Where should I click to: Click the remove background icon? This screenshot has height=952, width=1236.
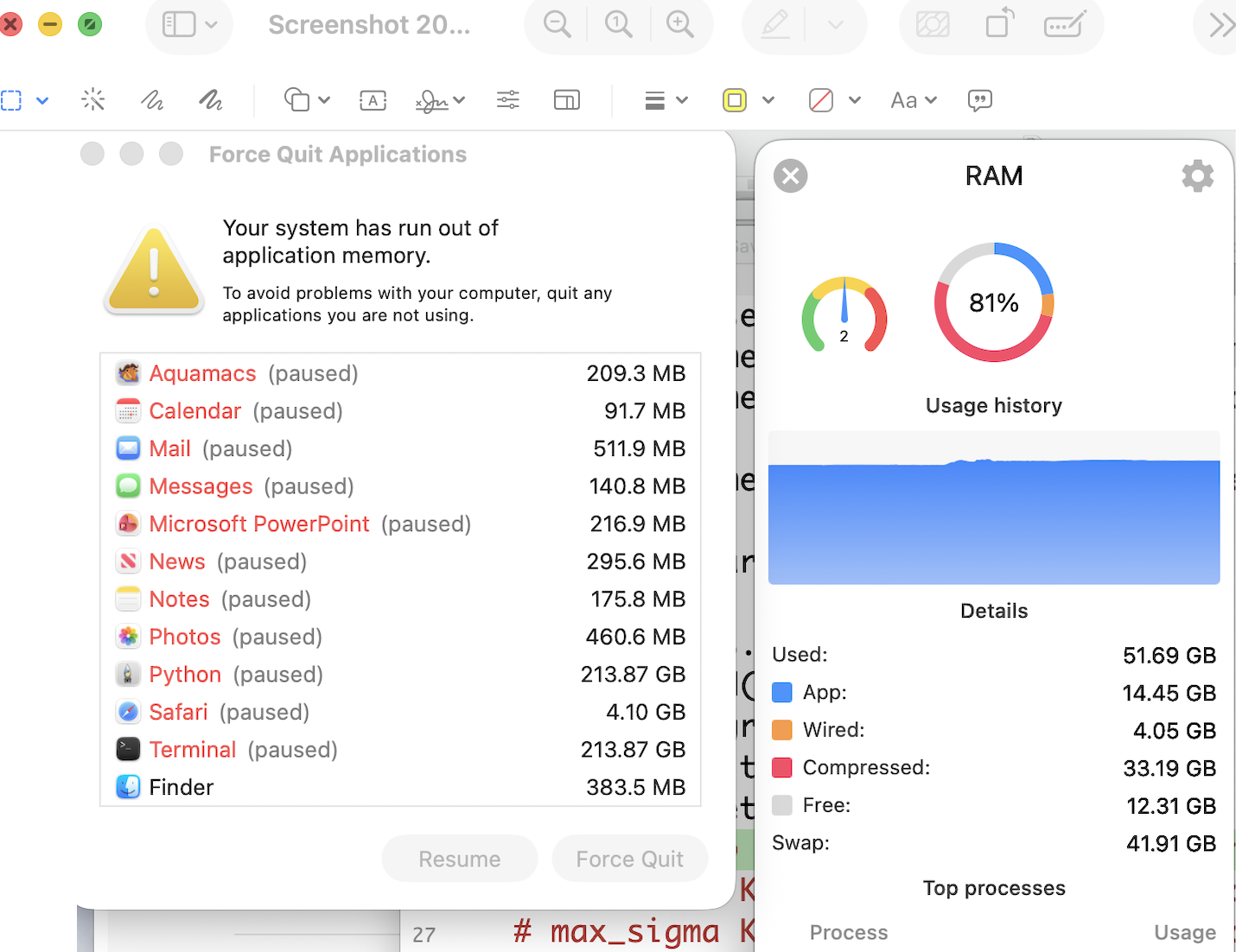click(x=933, y=25)
